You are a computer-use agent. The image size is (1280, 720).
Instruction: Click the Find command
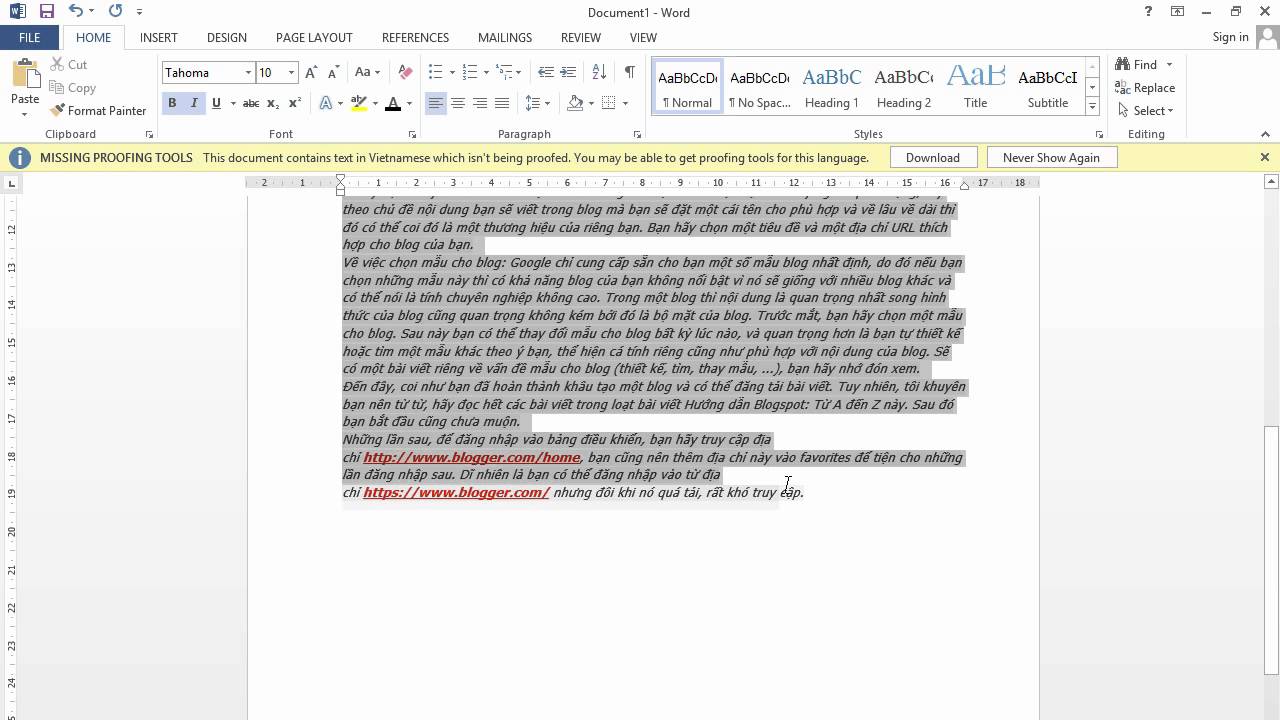pyautogui.click(x=1138, y=64)
